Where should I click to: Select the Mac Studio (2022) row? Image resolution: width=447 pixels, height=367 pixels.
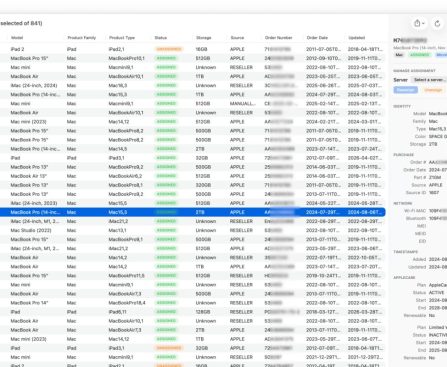click(x=192, y=230)
